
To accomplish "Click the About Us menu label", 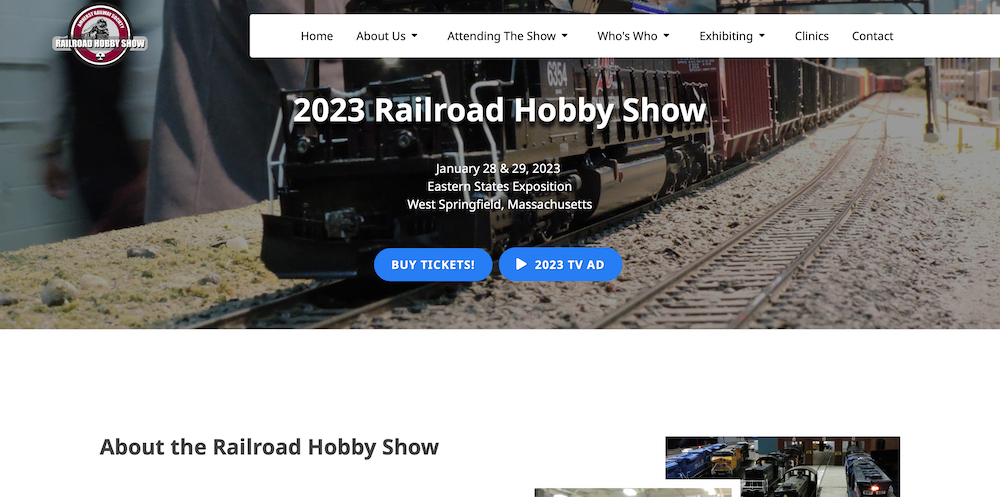I will click(381, 36).
